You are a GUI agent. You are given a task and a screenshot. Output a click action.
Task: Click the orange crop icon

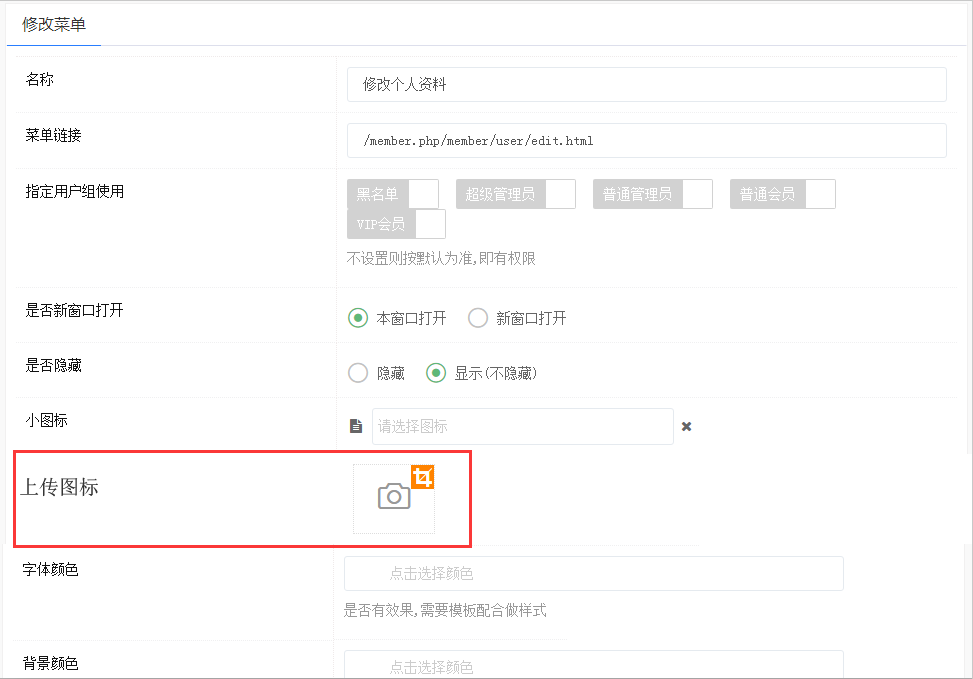[423, 477]
